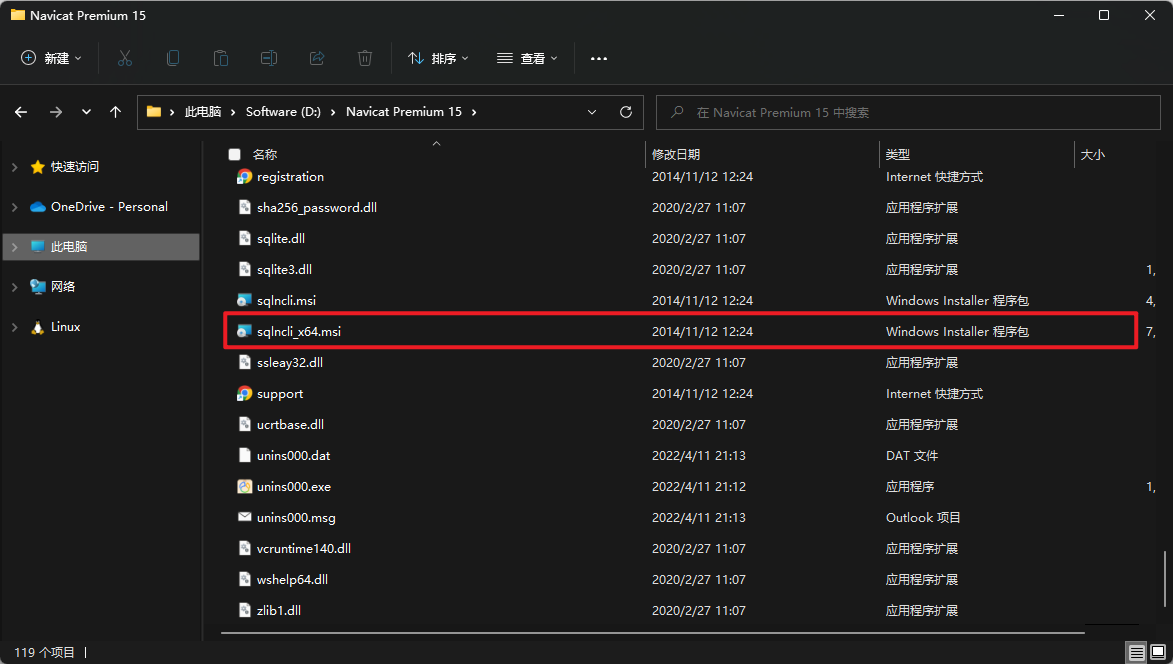Click the Delete trash icon
This screenshot has height=664, width=1173.
[365, 58]
